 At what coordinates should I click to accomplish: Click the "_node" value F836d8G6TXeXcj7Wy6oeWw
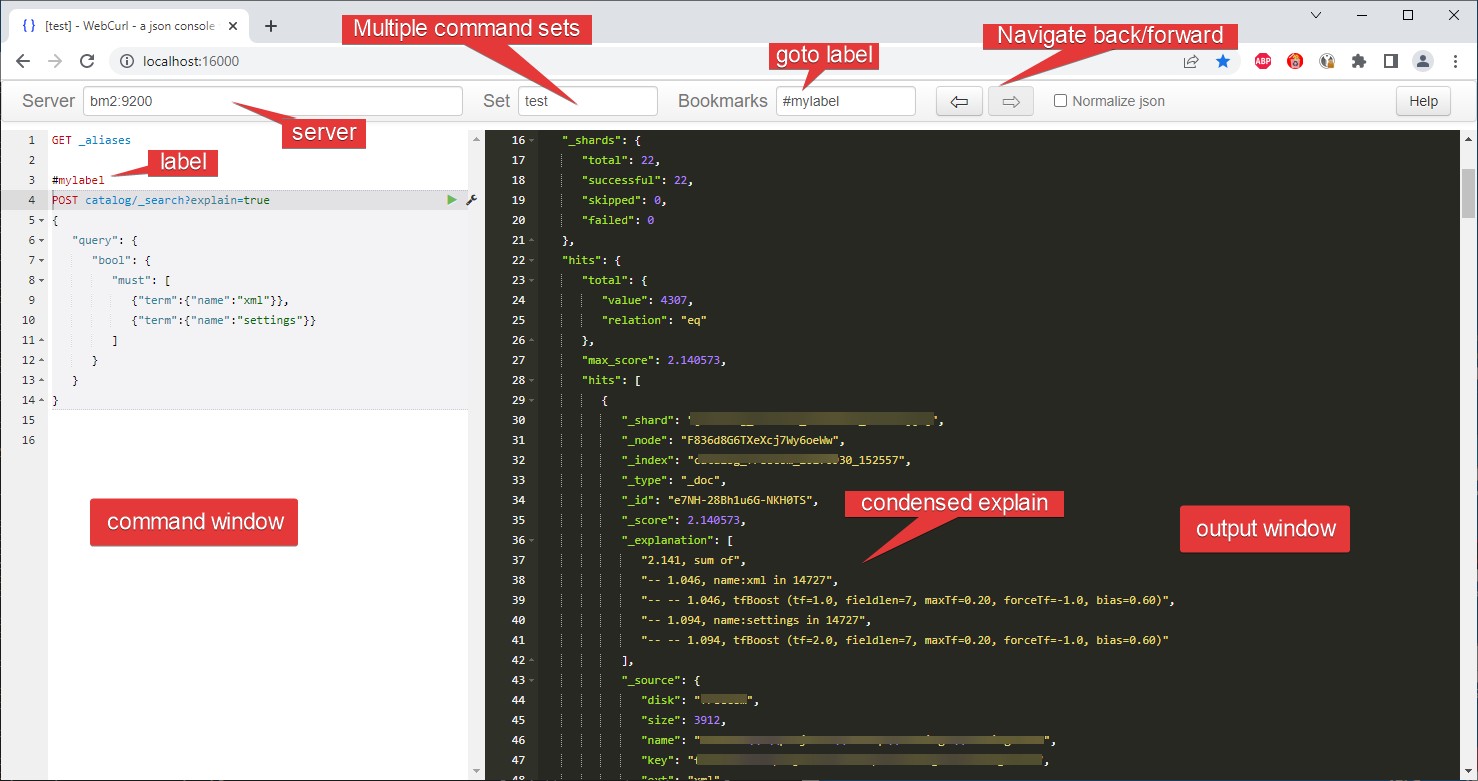coord(763,440)
